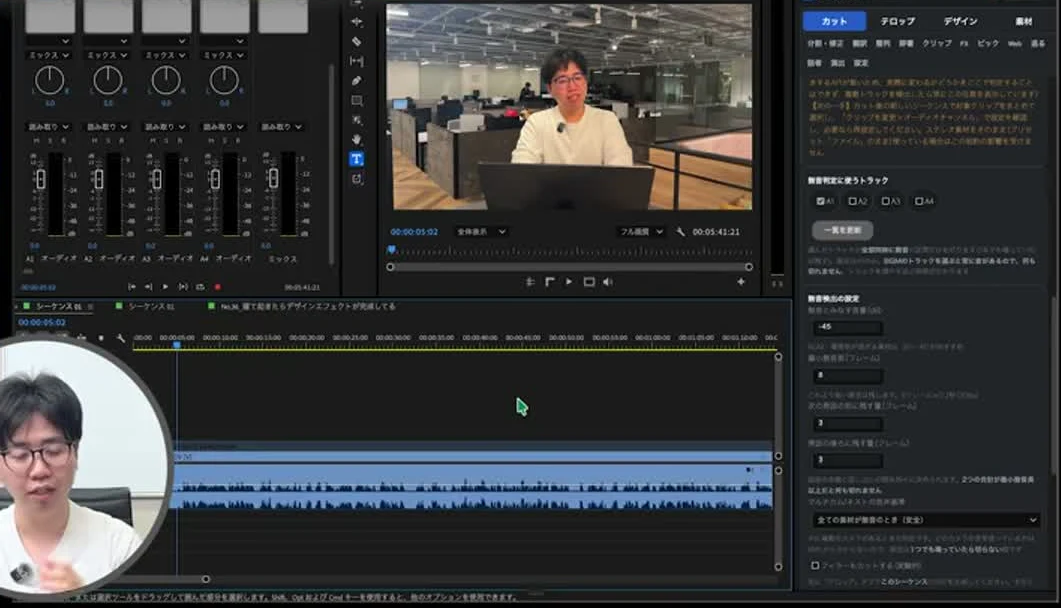Toggle the filler cut checkbox at bottom

(815, 565)
